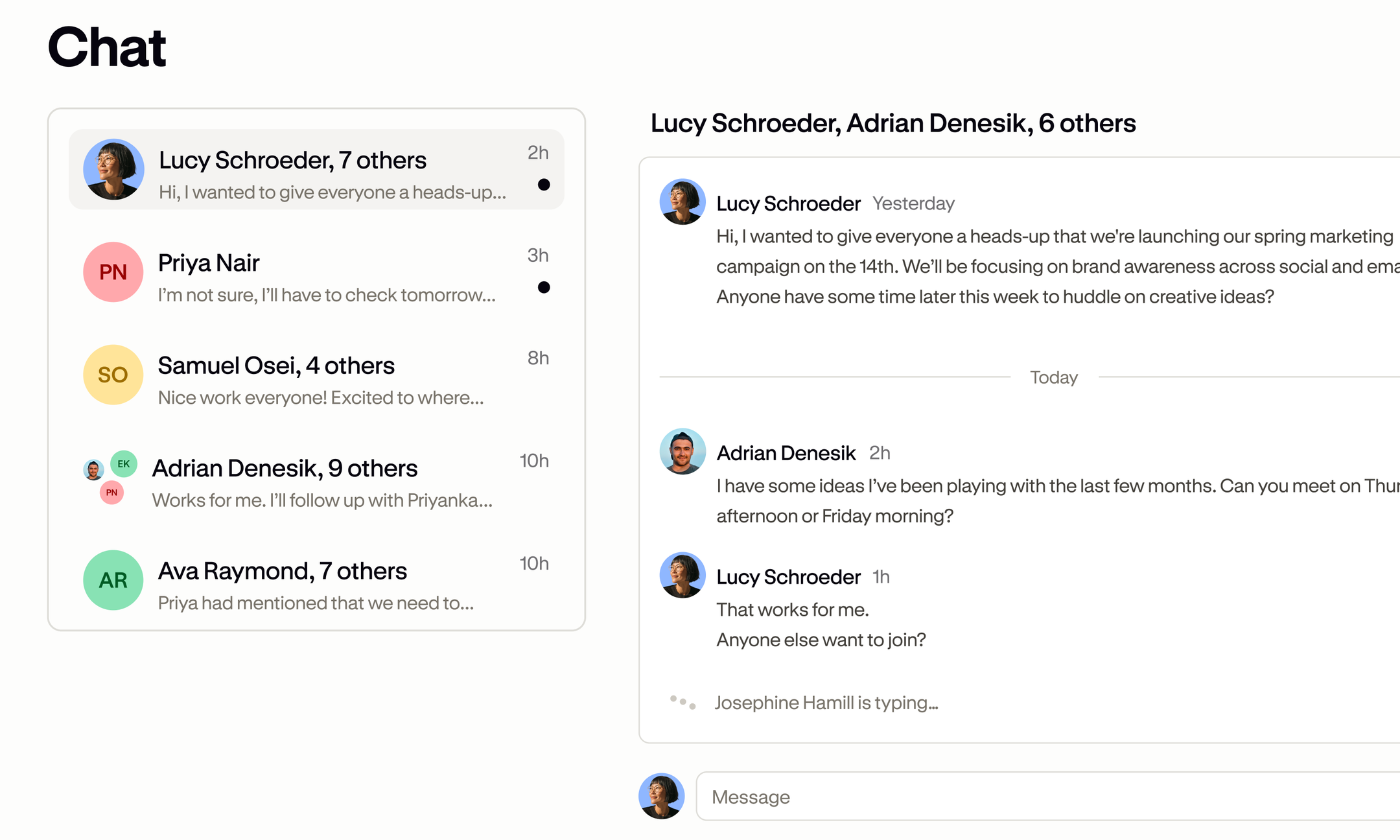
Task: Click the Chat page heading
Action: click(107, 47)
